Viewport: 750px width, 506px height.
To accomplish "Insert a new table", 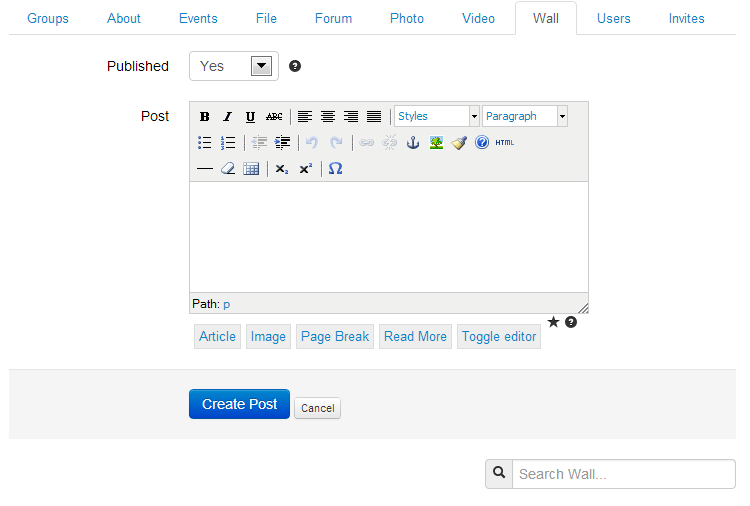I will [x=251, y=169].
